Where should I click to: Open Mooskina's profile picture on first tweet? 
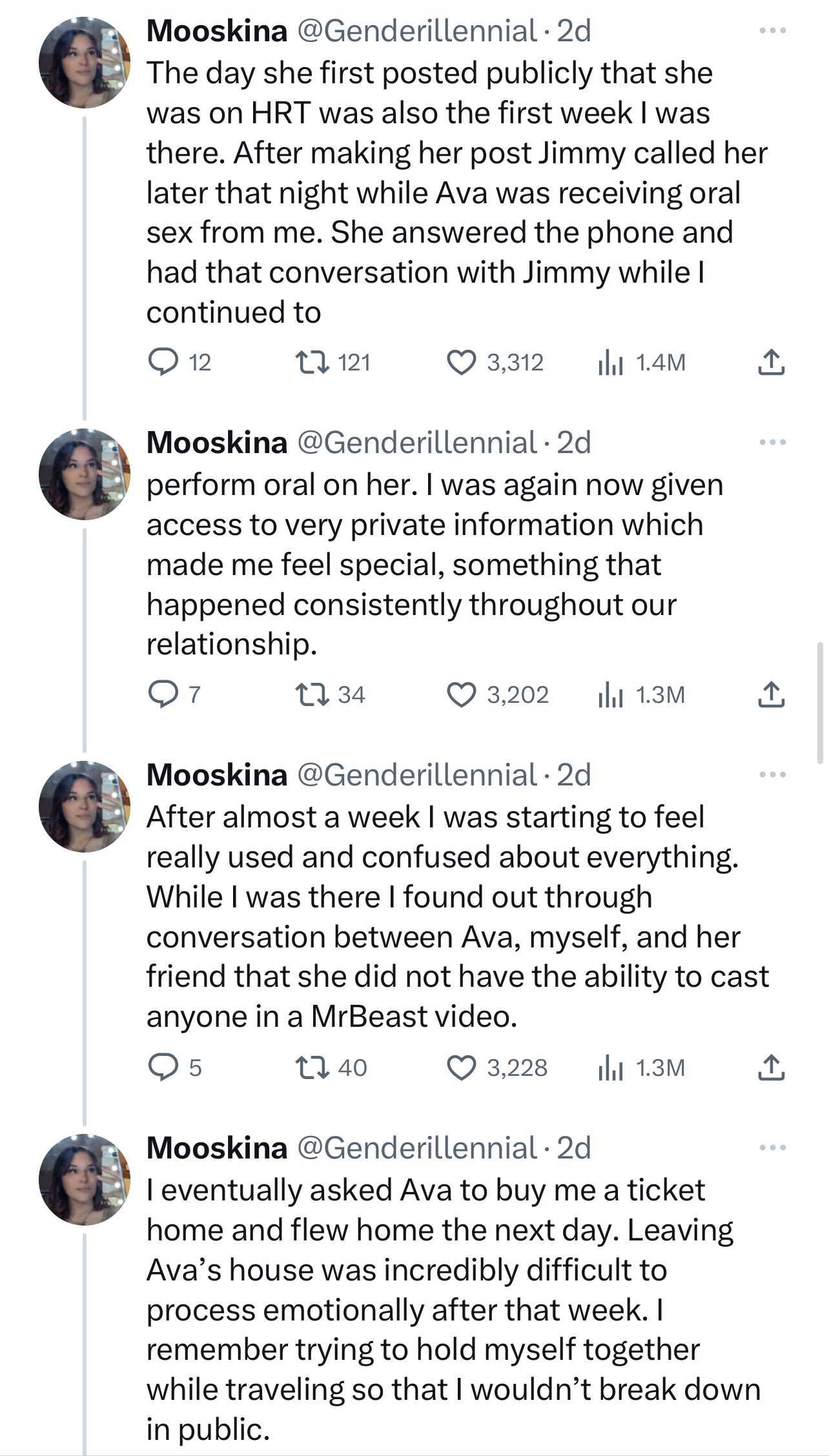(85, 62)
